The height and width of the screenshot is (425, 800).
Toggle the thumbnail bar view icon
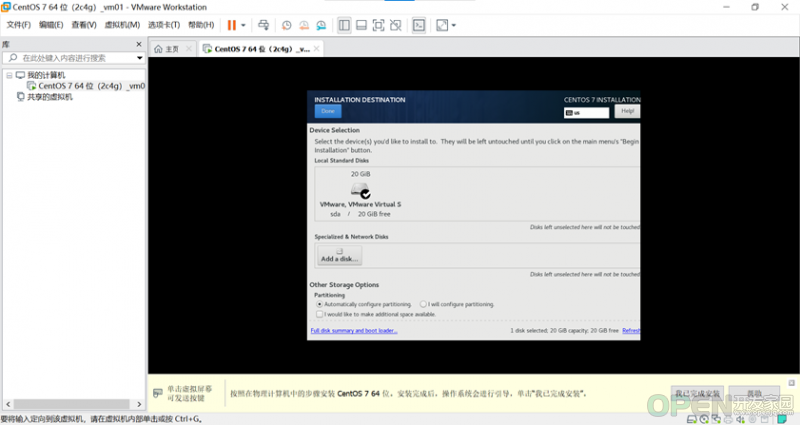click(361, 25)
